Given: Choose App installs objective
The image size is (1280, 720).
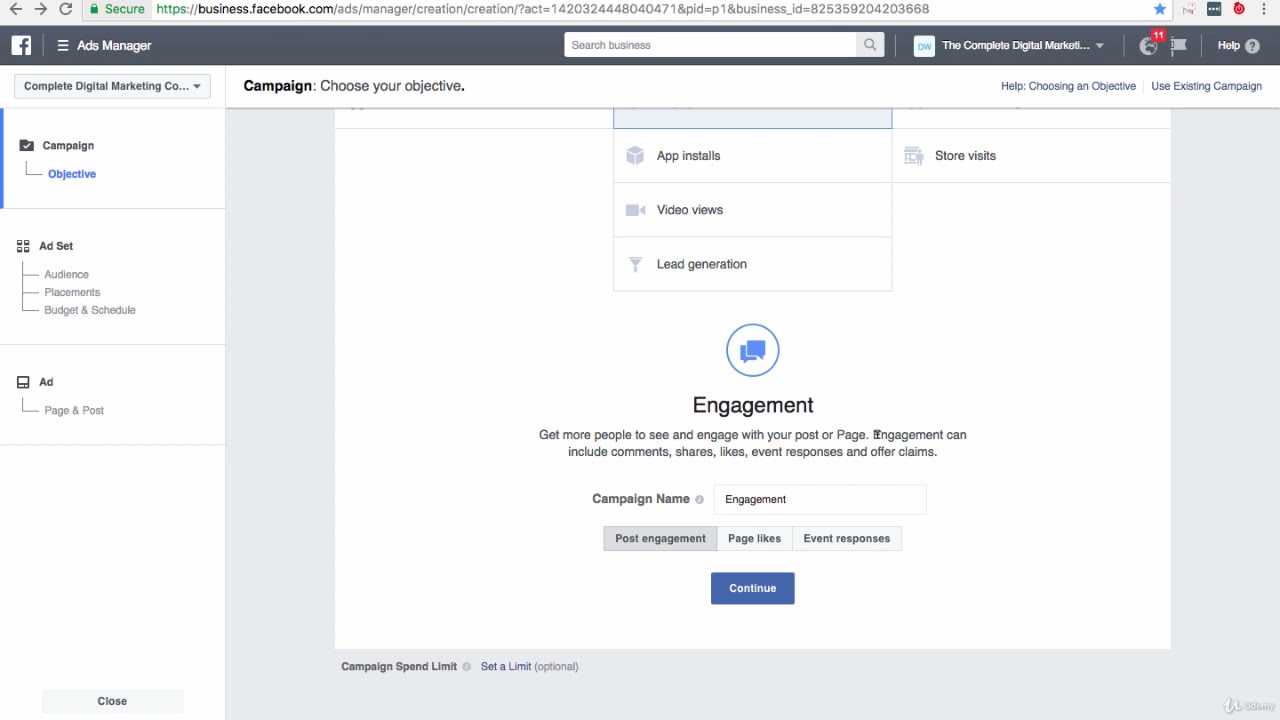Looking at the screenshot, I should pos(752,156).
